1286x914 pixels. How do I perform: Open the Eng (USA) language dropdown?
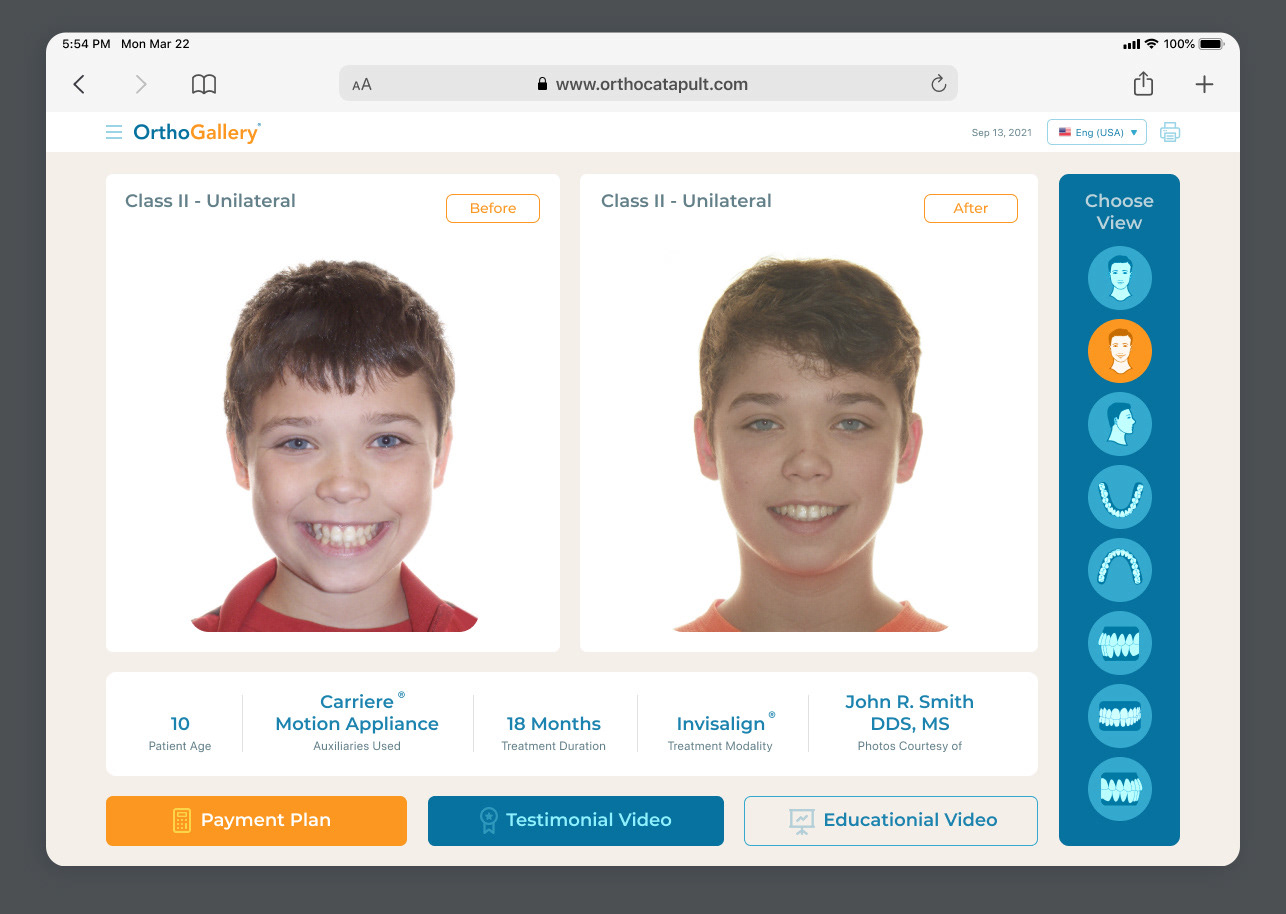(x=1097, y=132)
